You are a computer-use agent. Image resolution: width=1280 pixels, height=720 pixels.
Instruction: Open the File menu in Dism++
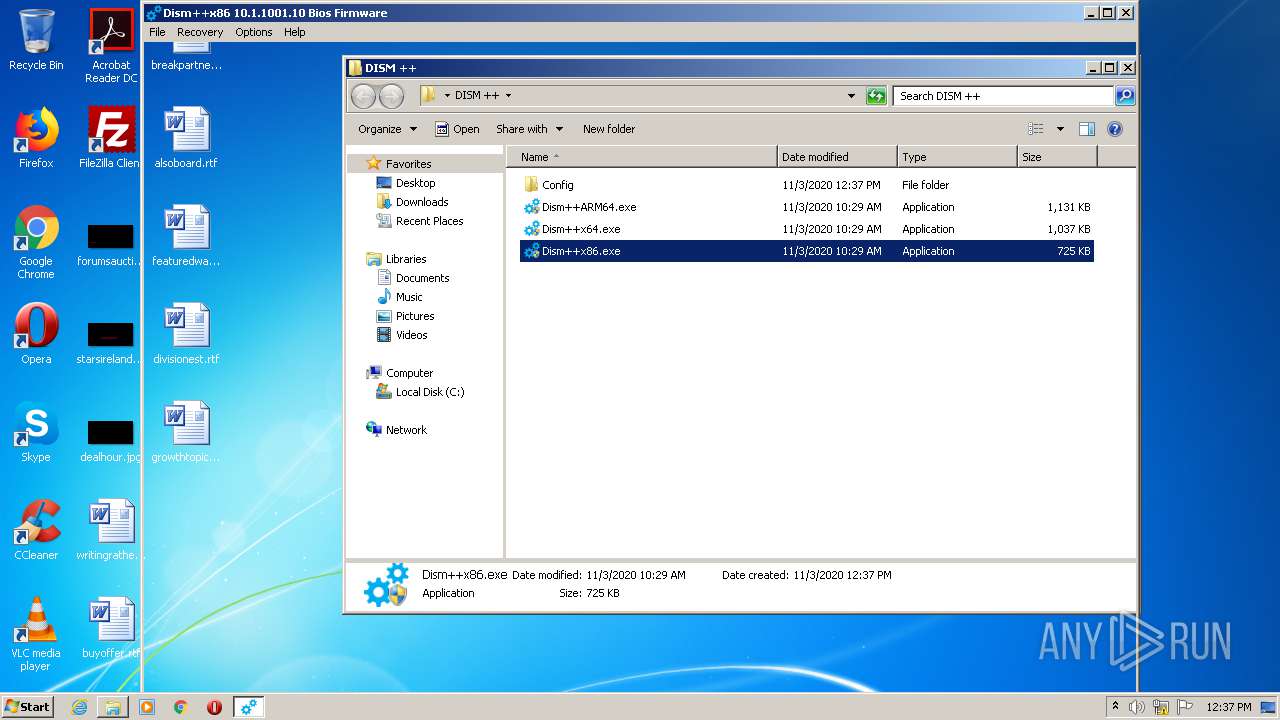(x=157, y=32)
